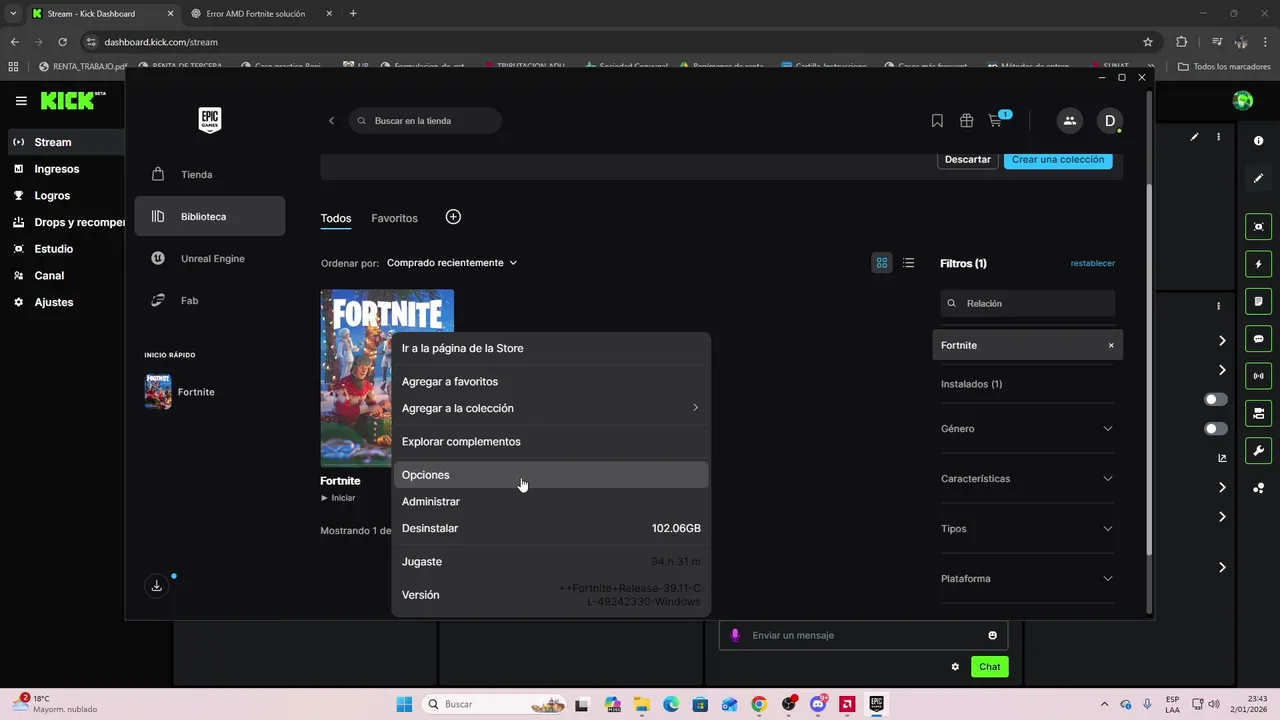Switch to the Todos tab
This screenshot has height=720, width=1280.
(x=336, y=218)
